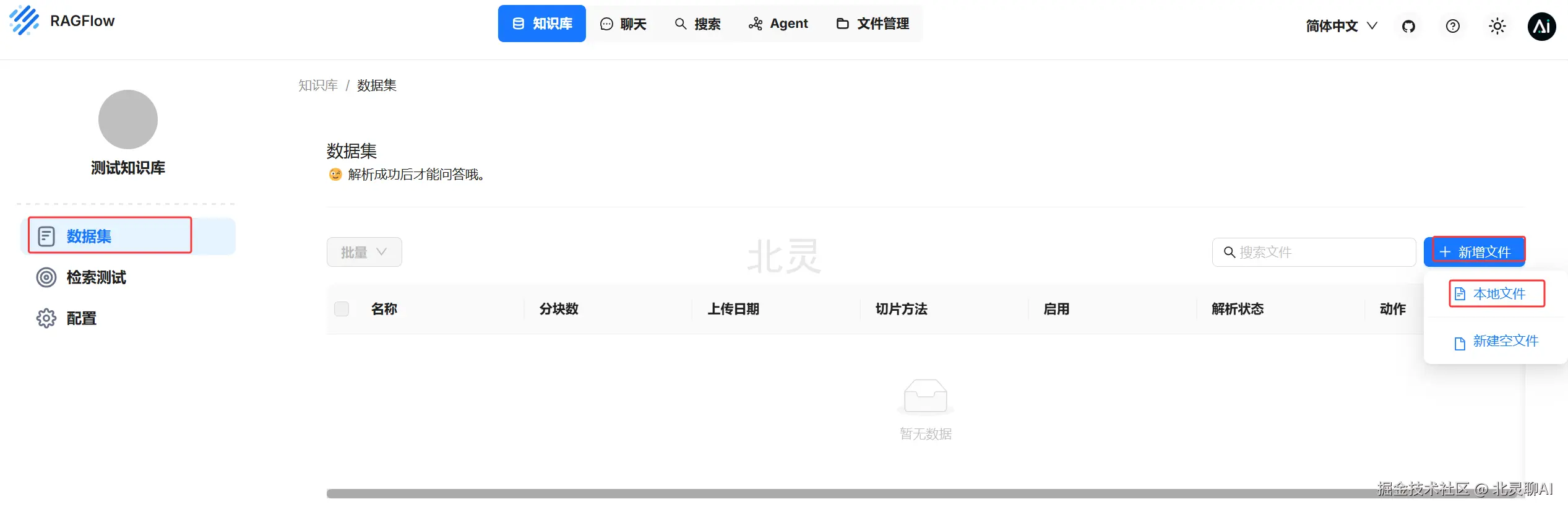Toggle the select-all checkbox in table header

[x=342, y=309]
